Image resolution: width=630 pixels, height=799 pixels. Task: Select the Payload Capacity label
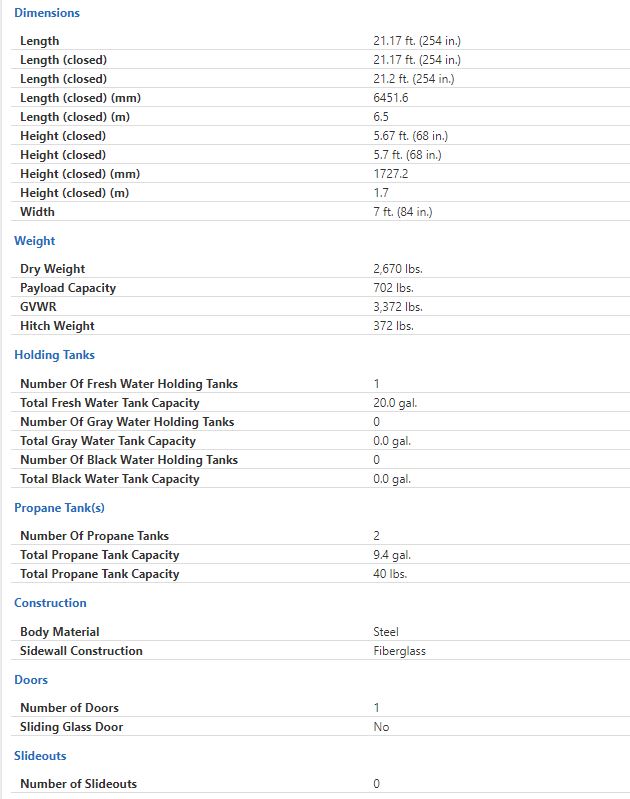click(68, 288)
